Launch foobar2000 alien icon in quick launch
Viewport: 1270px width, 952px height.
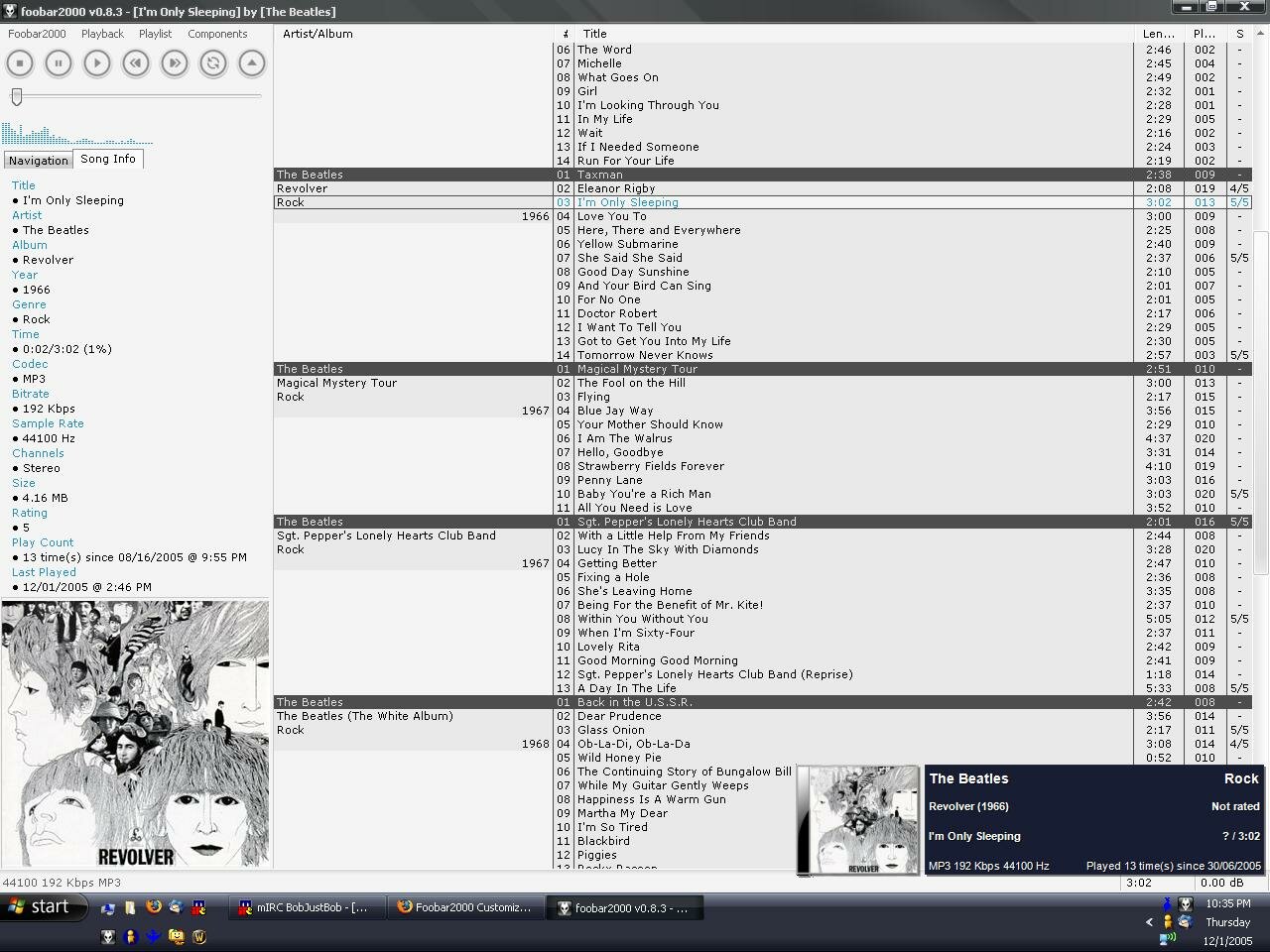pyautogui.click(x=108, y=936)
